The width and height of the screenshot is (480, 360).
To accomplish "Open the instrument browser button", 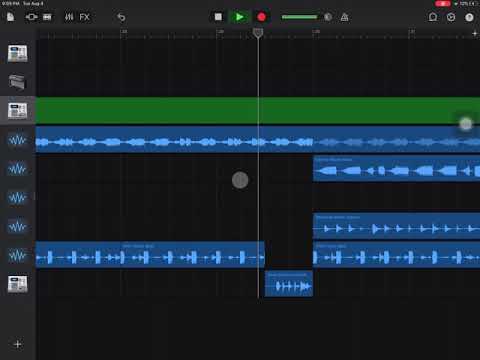I will (x=31, y=17).
